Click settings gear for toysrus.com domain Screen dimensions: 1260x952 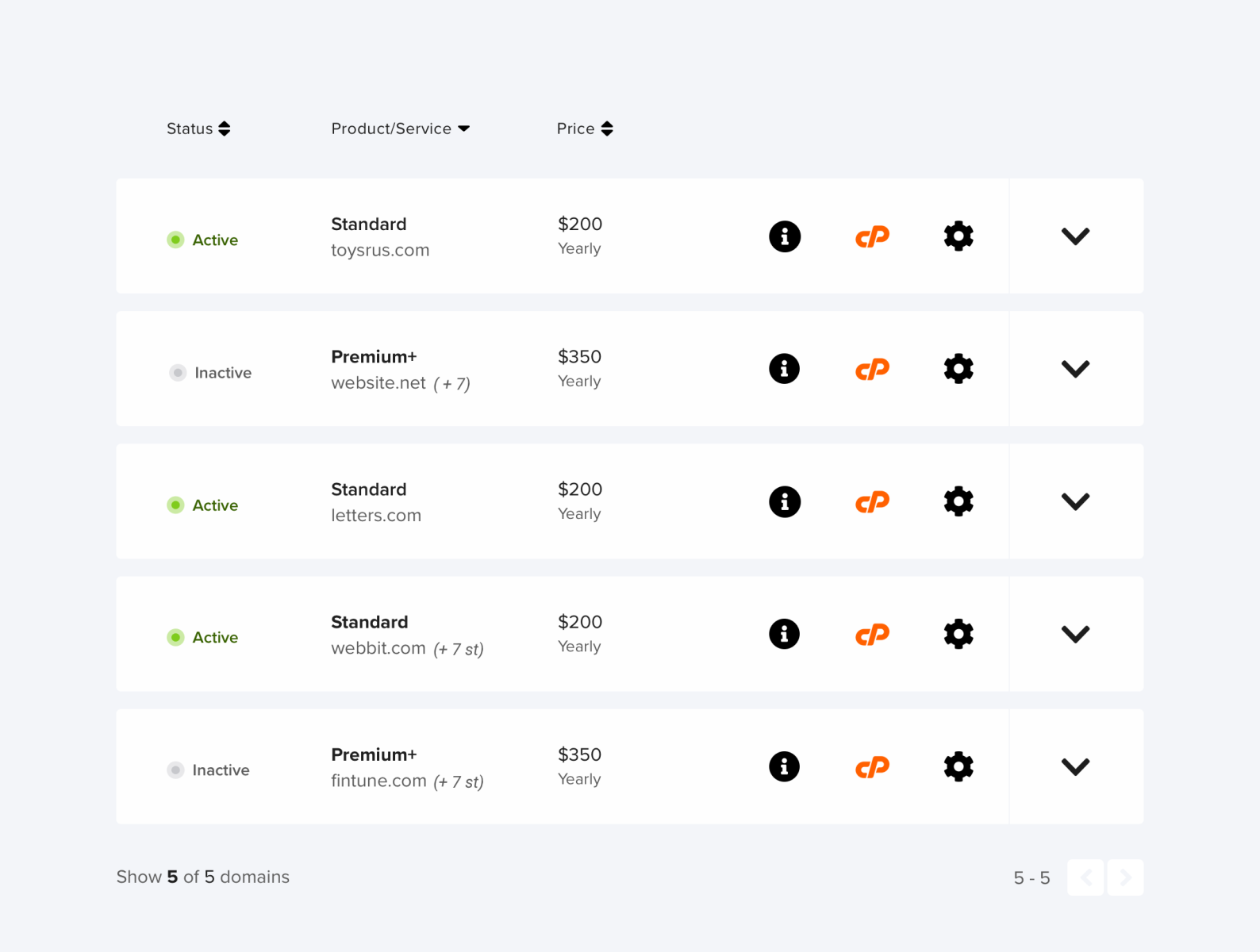(958, 236)
